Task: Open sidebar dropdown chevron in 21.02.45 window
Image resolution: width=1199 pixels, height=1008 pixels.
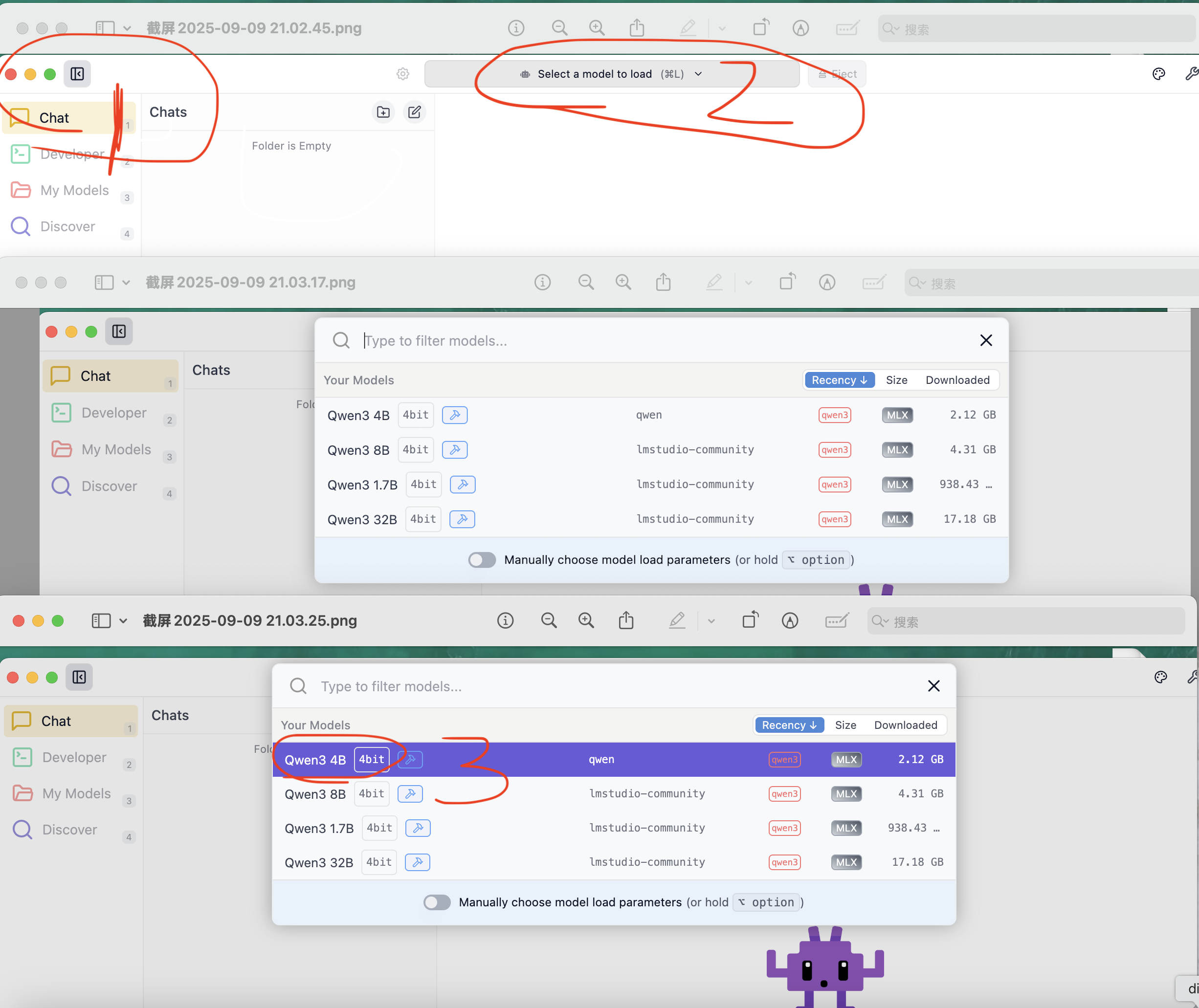Action: click(127, 28)
